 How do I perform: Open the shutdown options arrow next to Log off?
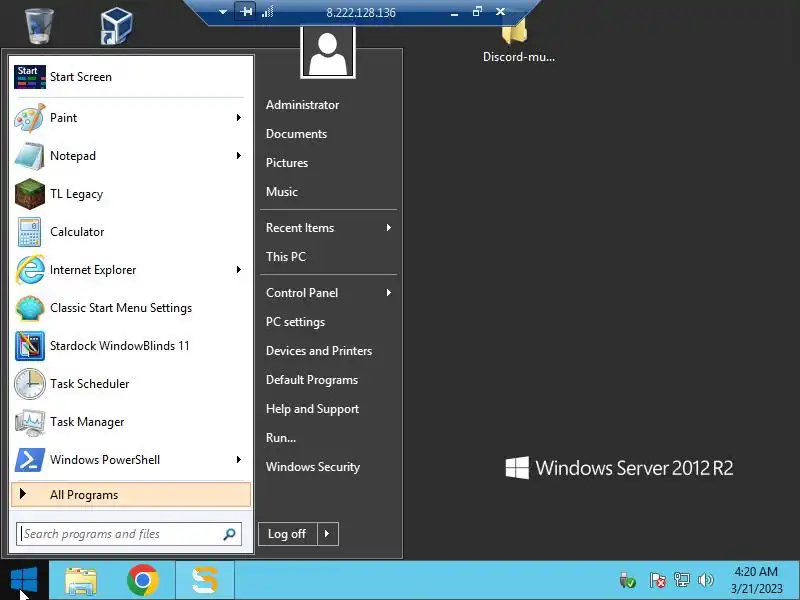(328, 534)
